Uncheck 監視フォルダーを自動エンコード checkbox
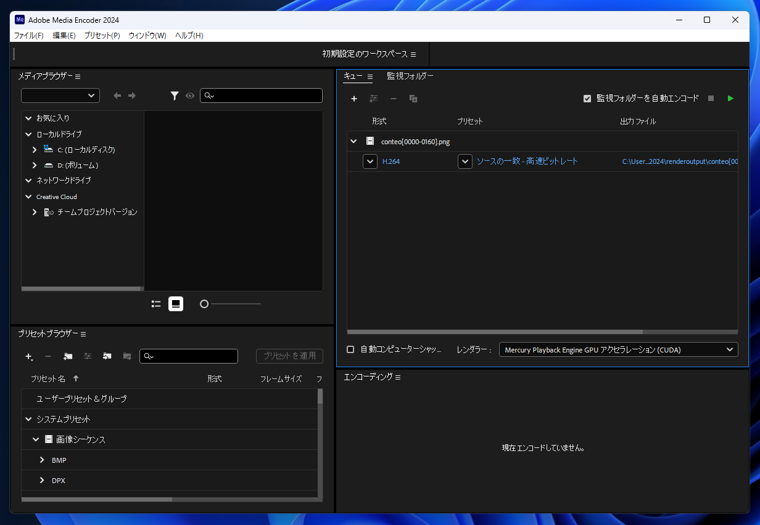 pyautogui.click(x=587, y=99)
